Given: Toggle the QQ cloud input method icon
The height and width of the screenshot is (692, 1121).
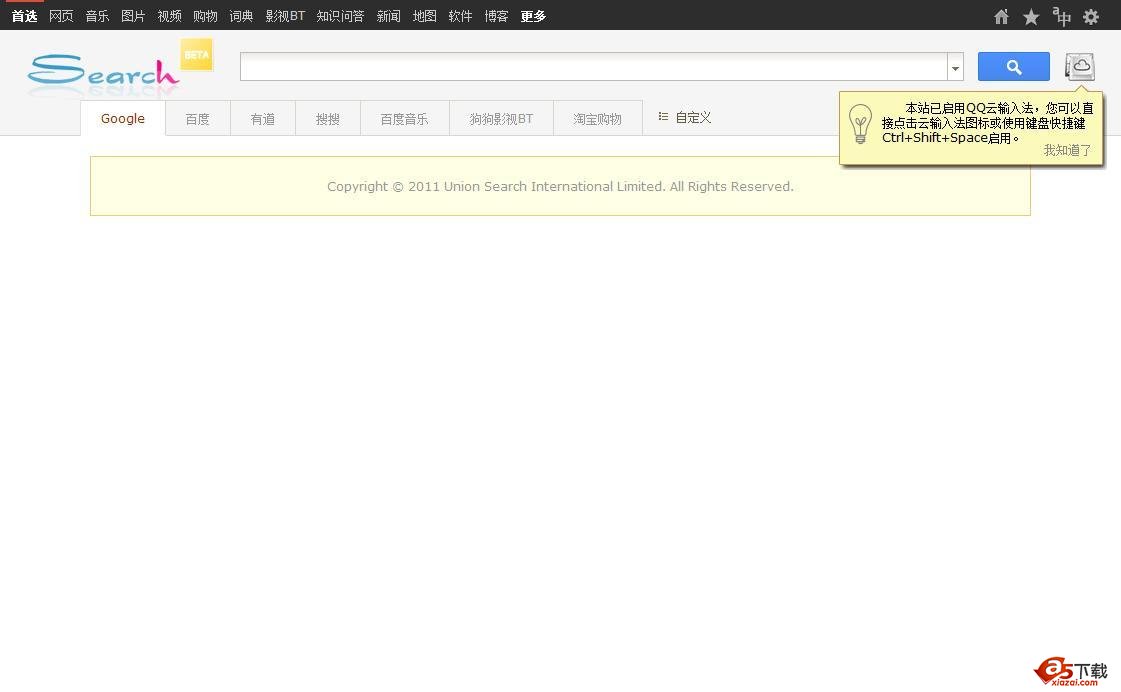Looking at the screenshot, I should [x=1080, y=66].
